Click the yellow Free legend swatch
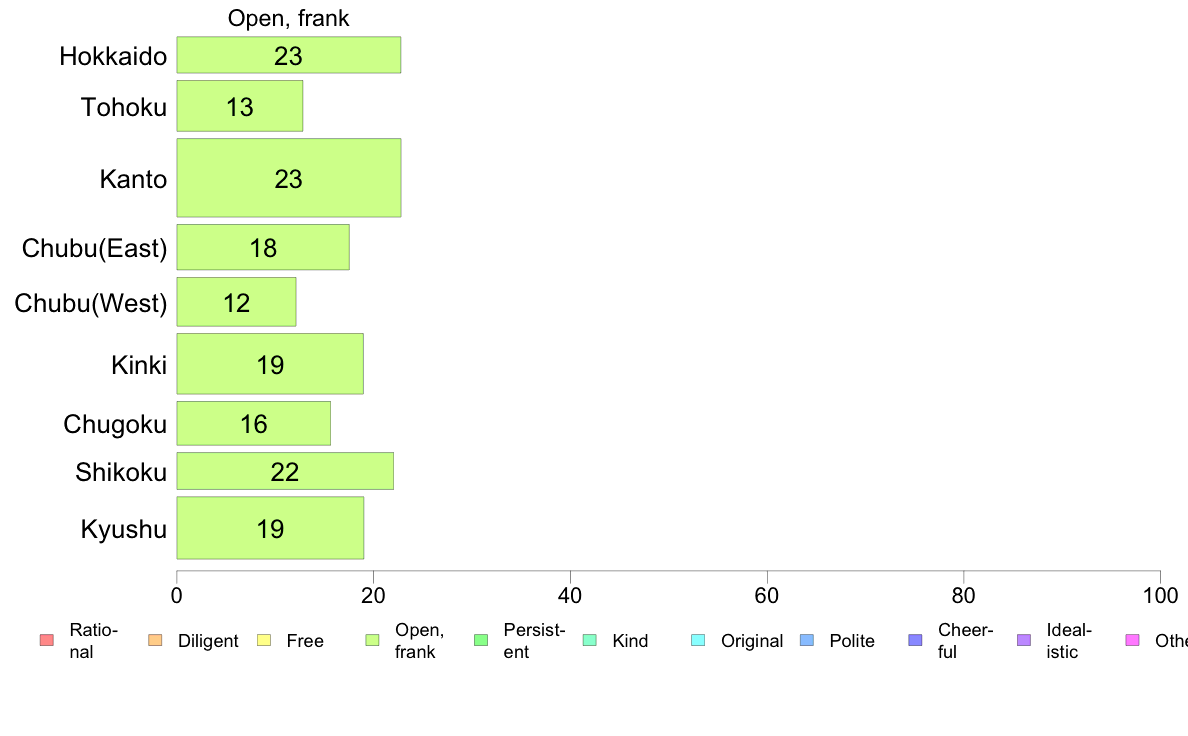 [264, 640]
